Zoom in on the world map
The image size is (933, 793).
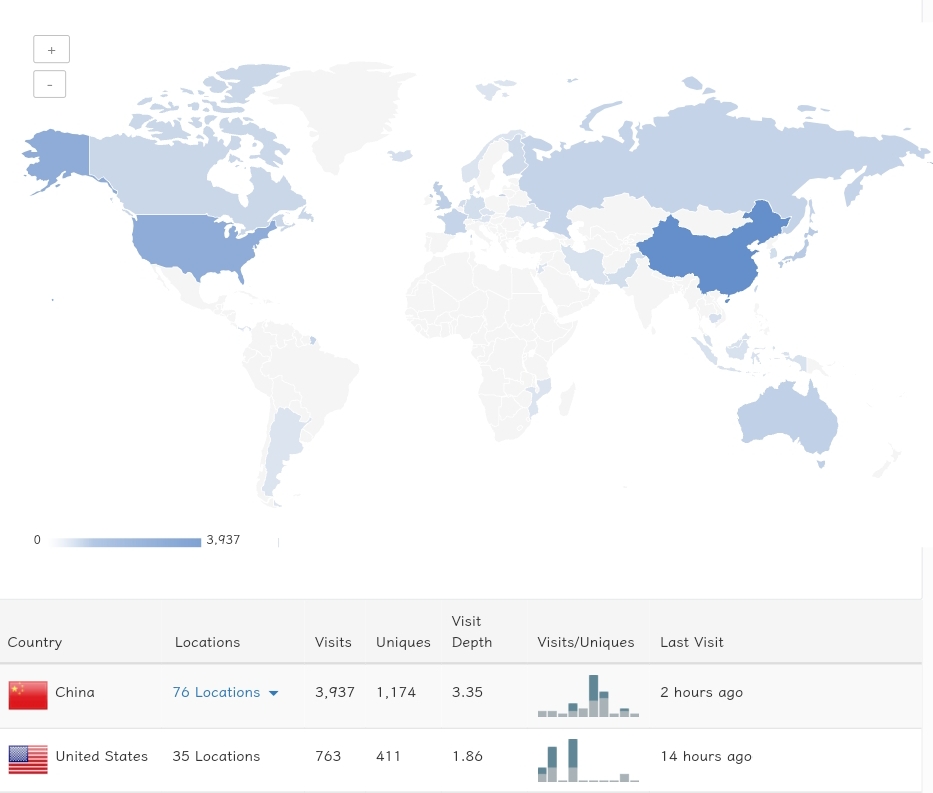[51, 48]
